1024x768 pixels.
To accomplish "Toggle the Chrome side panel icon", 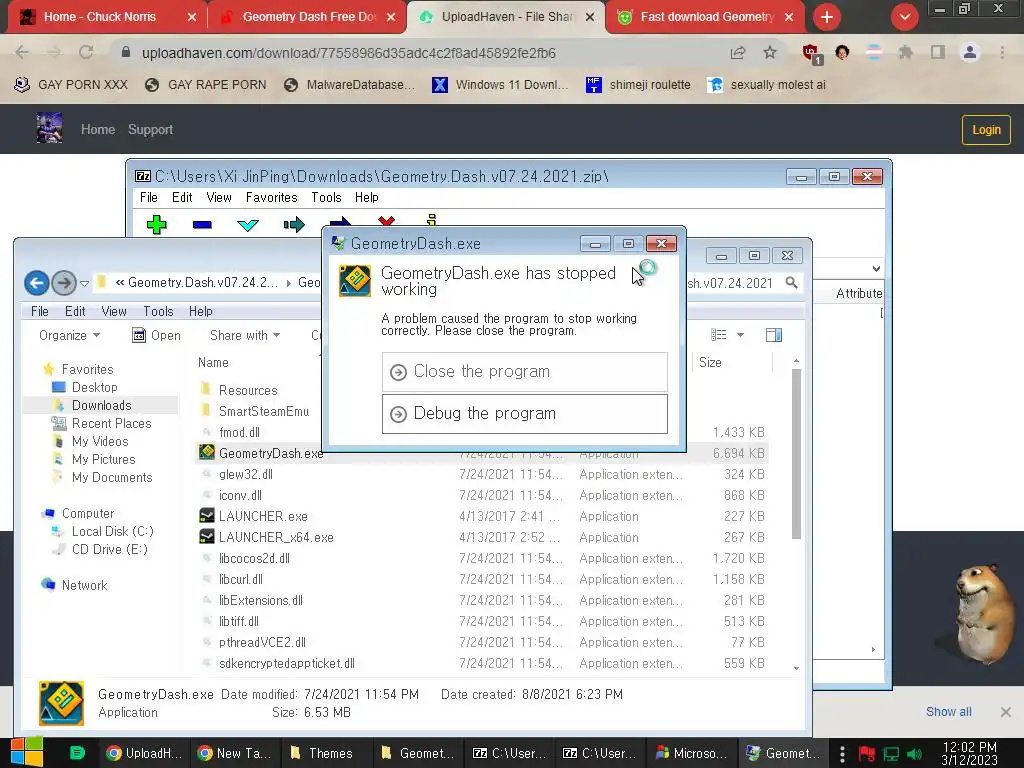I will [x=938, y=52].
